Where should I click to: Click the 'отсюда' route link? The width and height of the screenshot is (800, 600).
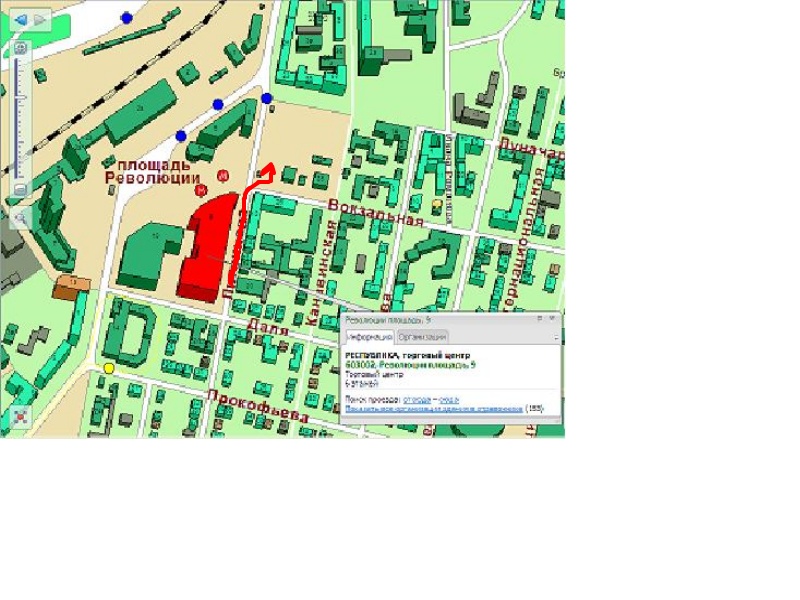coord(416,399)
